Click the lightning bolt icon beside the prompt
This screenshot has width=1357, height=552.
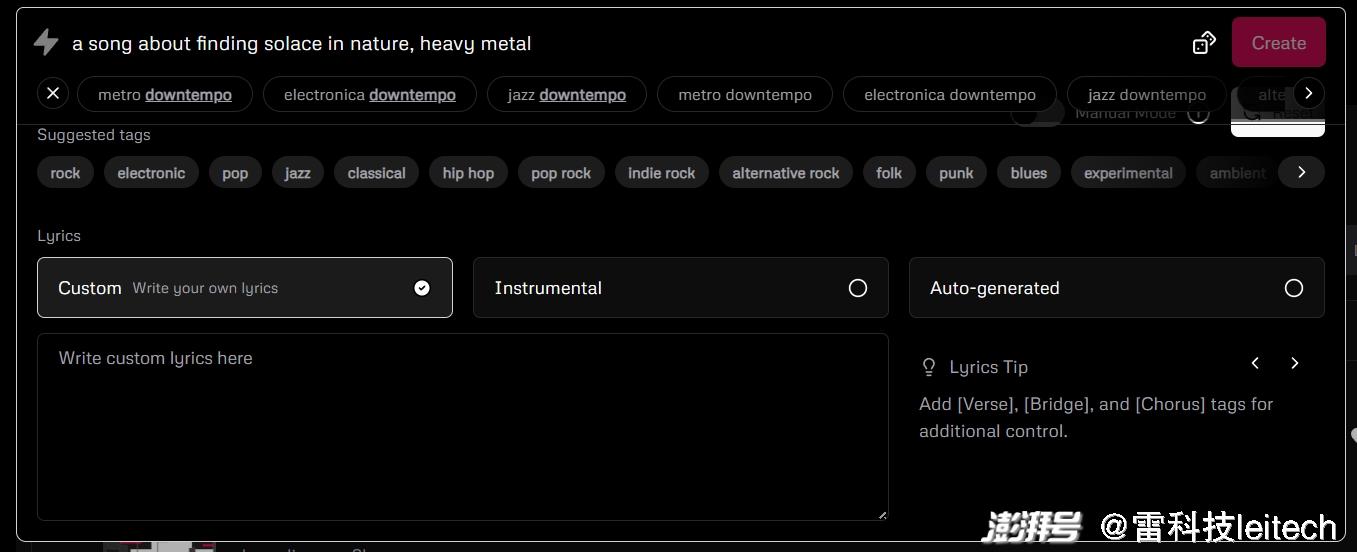(46, 42)
